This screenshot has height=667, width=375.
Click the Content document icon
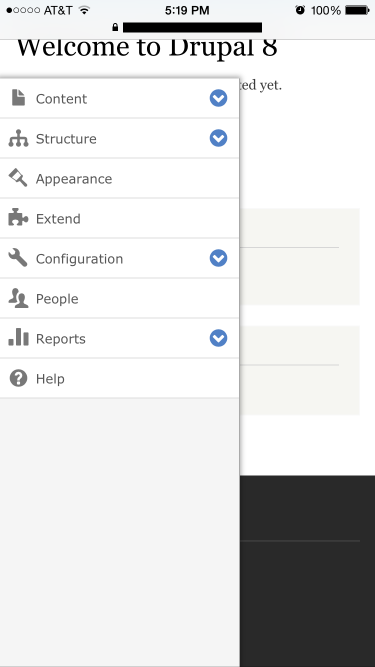click(x=18, y=98)
